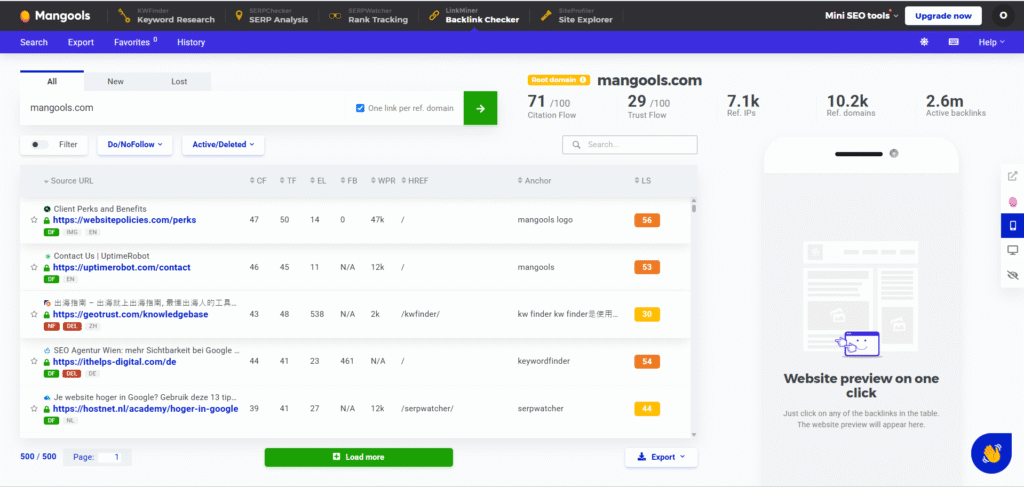Image resolution: width=1024 pixels, height=487 pixels.
Task: Sort by WPR column
Action: click(x=383, y=181)
